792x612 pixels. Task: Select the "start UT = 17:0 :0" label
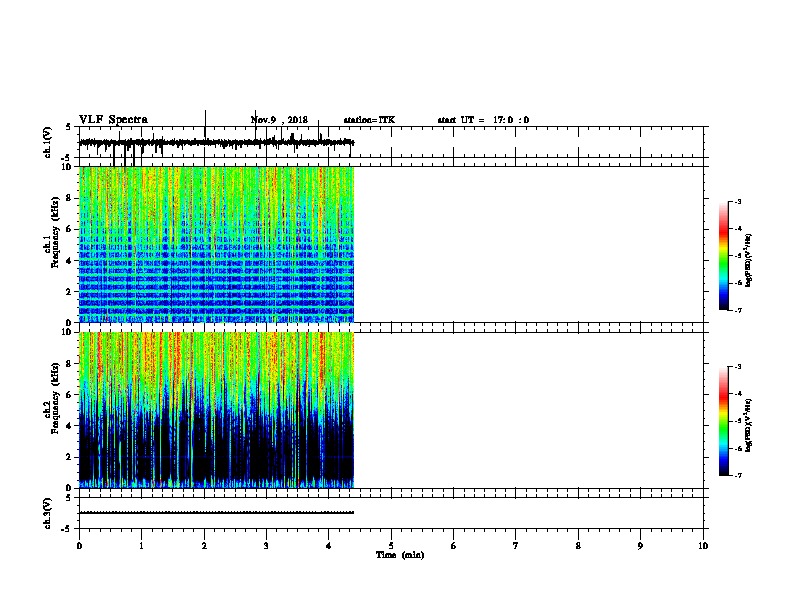[x=483, y=120]
